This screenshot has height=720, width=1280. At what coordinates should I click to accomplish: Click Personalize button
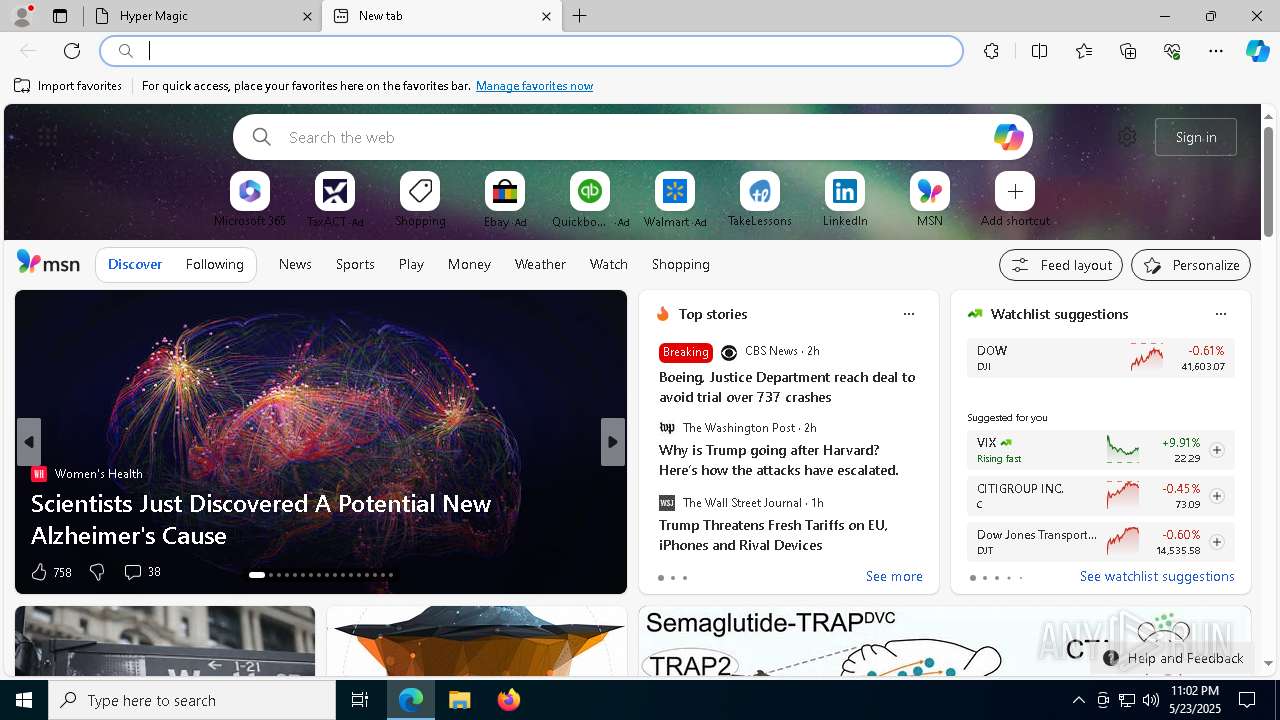coord(1191,265)
